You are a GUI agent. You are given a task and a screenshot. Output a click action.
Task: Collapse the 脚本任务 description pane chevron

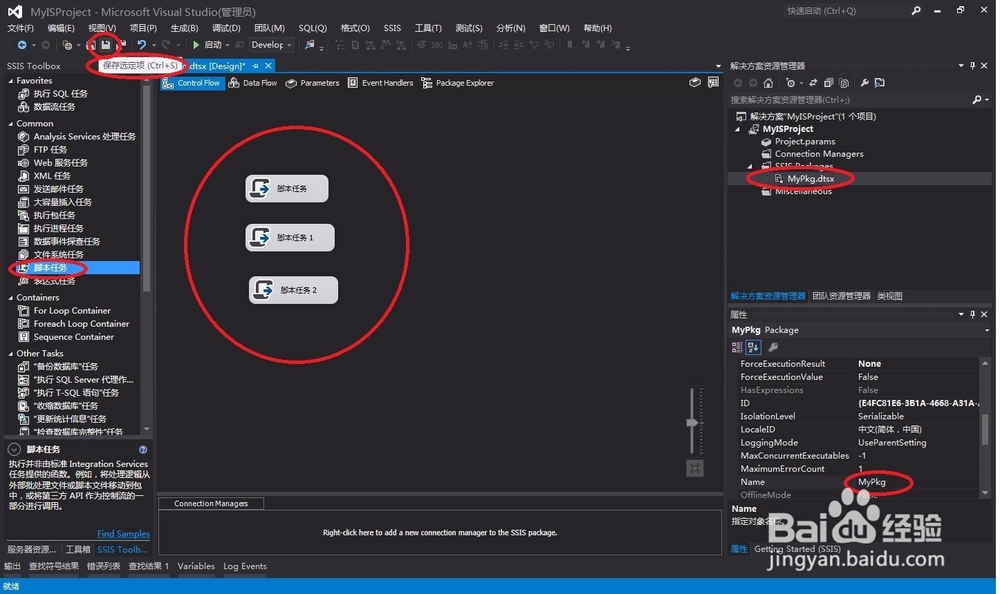coord(14,449)
